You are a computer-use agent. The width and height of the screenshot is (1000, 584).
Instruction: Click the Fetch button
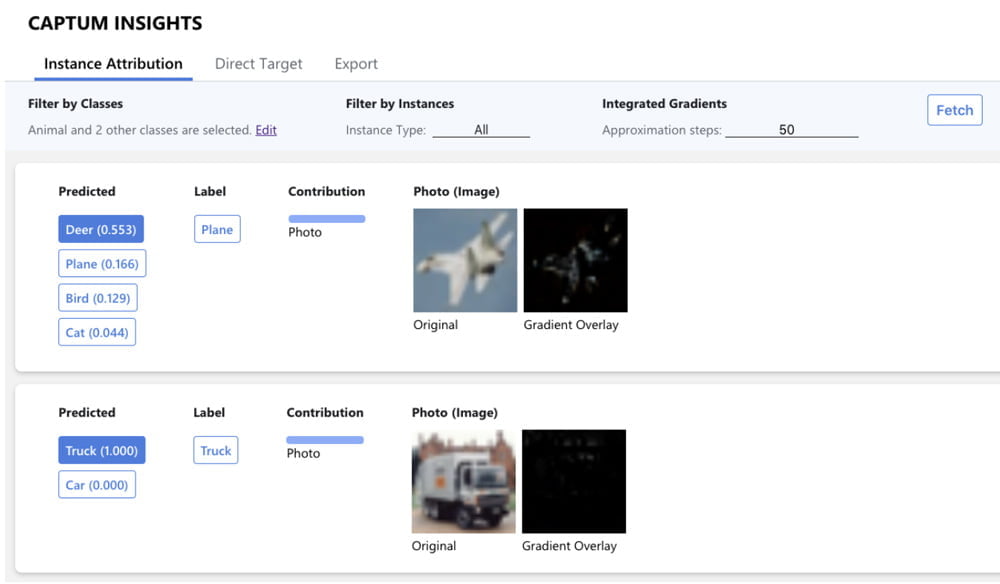[x=954, y=110]
